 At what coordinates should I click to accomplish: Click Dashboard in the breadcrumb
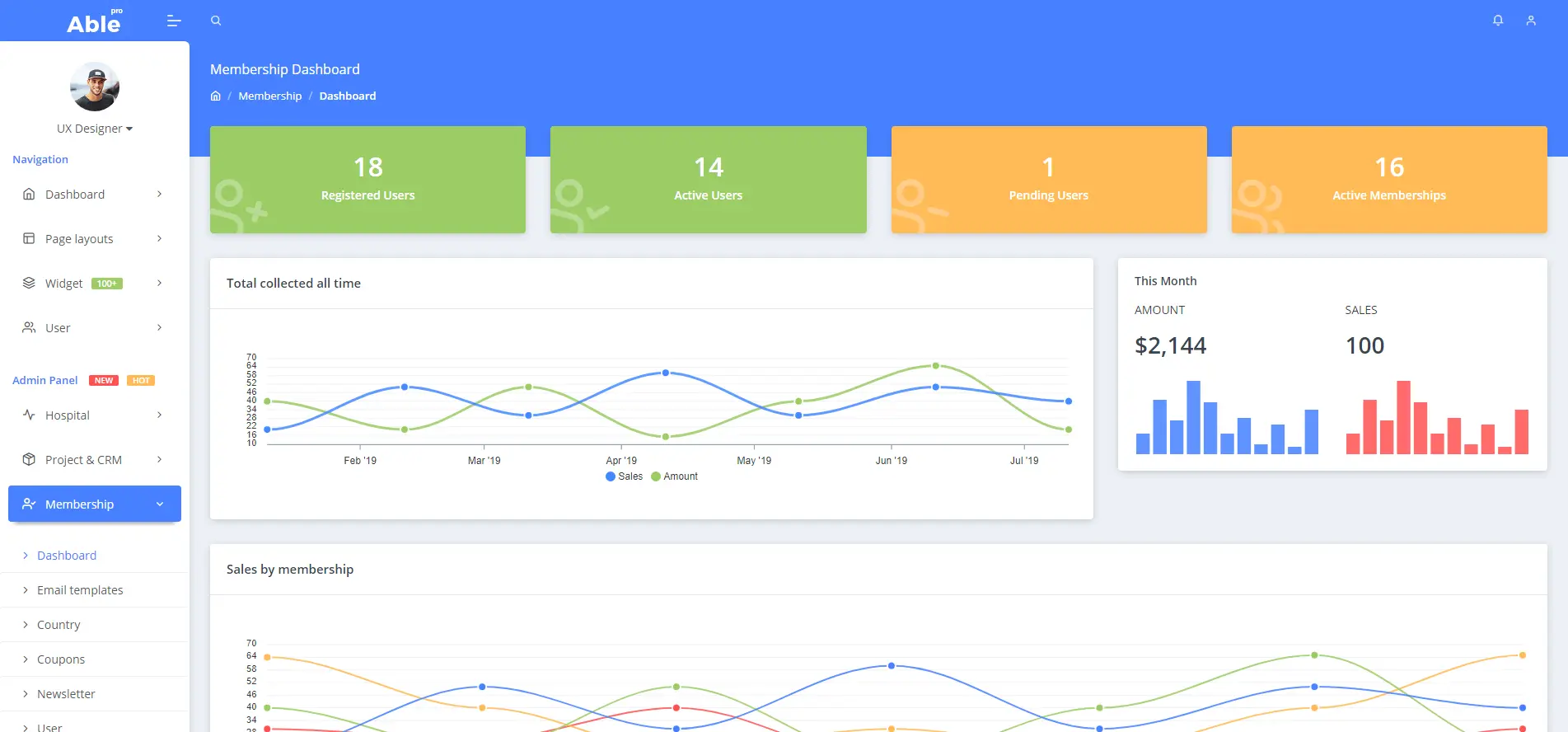click(348, 96)
